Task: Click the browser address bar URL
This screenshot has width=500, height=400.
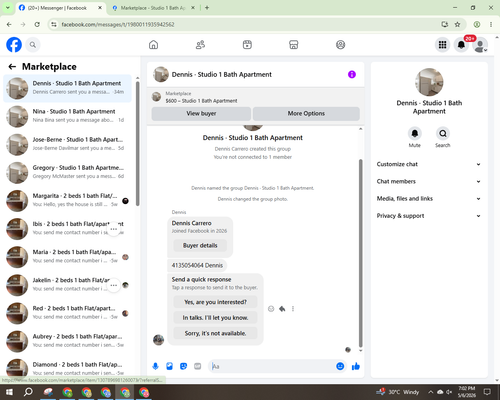Action: point(118,24)
